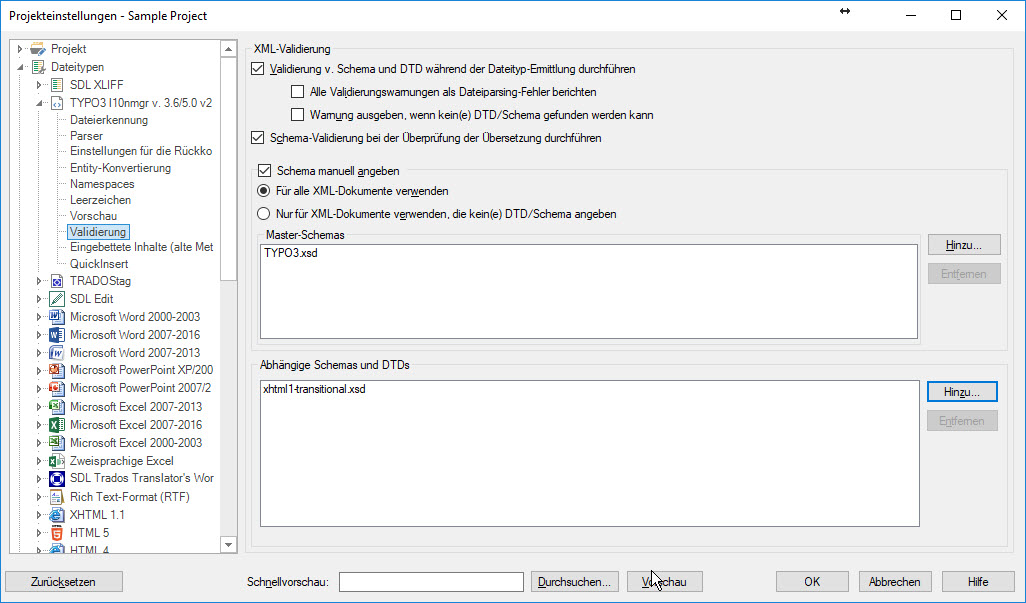Collapse the TYPO3 l10nmgr node
This screenshot has width=1026, height=603.
tap(39, 103)
